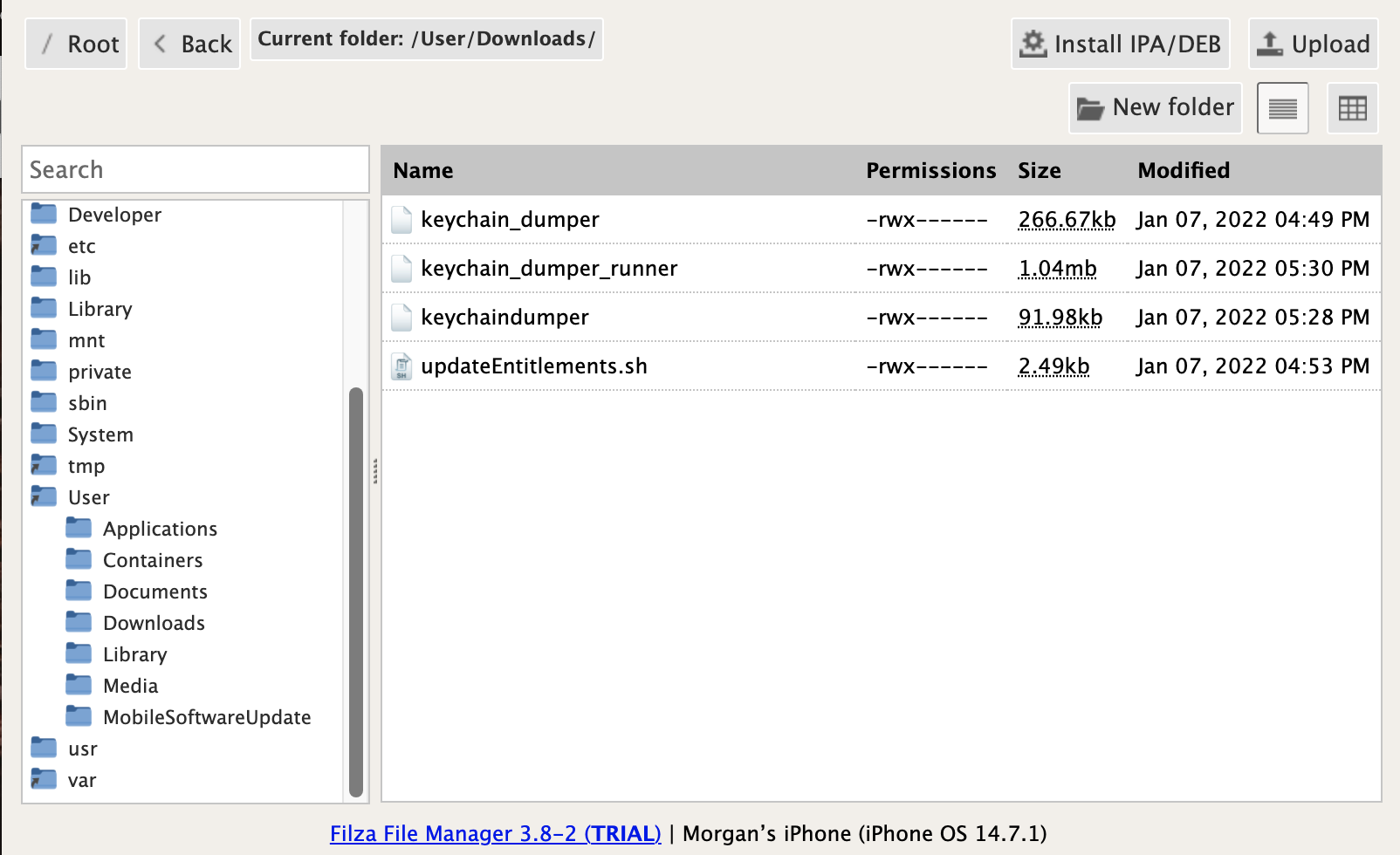Click the updateEntitlements.sh script icon
1400x855 pixels.
pos(401,366)
